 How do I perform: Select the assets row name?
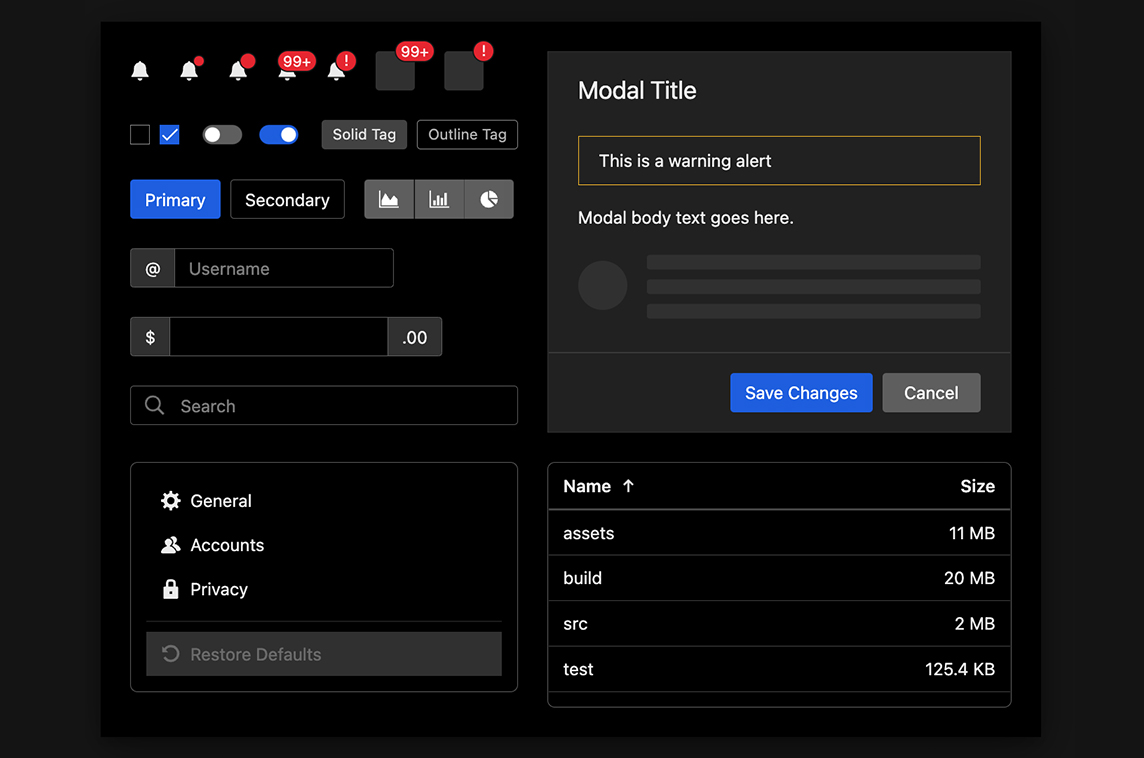click(589, 533)
